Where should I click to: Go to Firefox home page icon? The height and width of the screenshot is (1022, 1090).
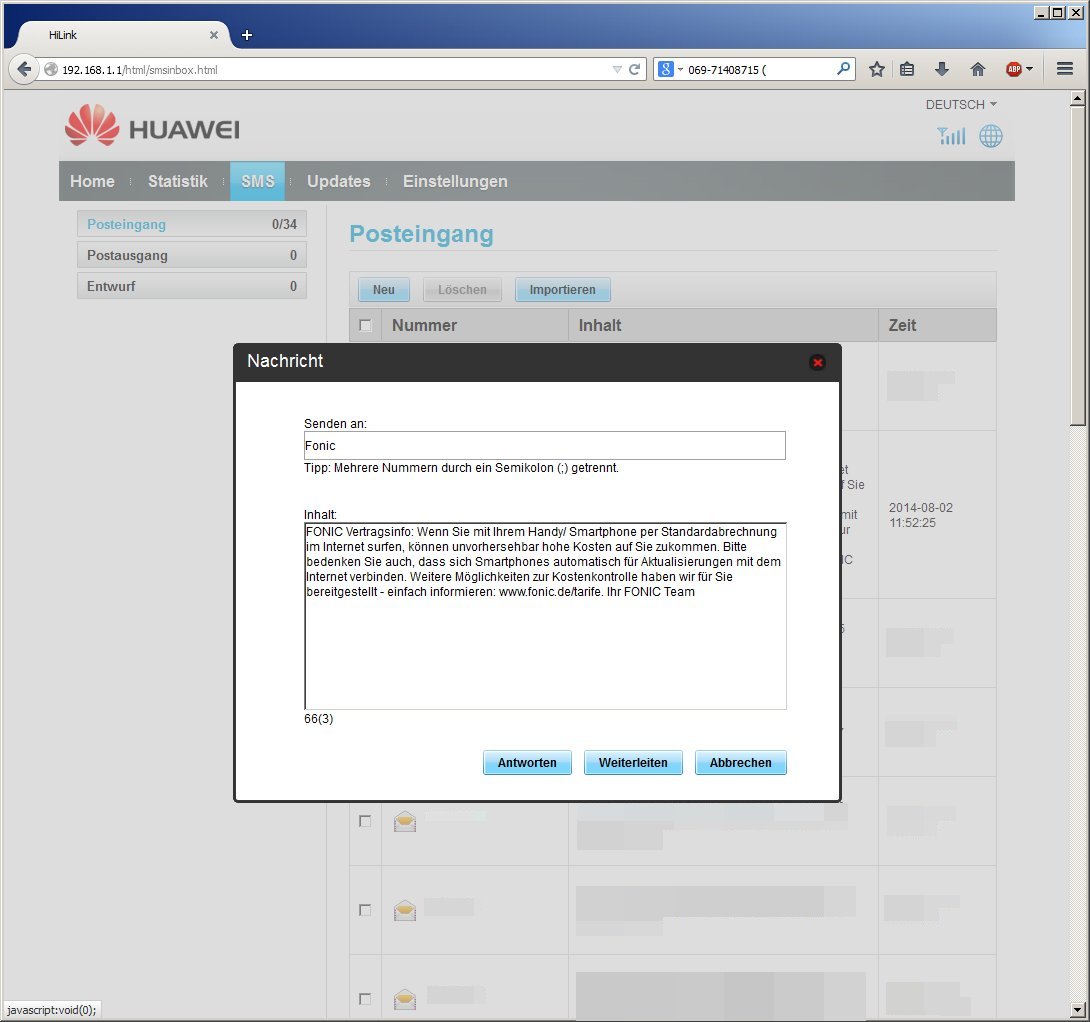977,69
